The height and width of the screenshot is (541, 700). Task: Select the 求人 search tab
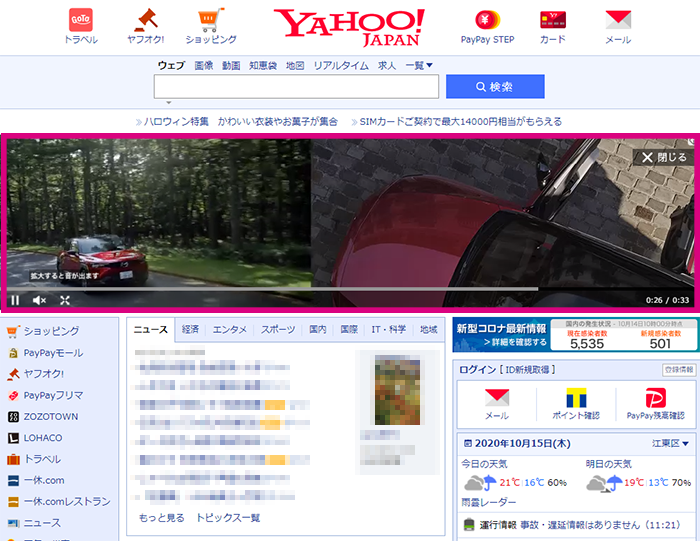tap(387, 66)
